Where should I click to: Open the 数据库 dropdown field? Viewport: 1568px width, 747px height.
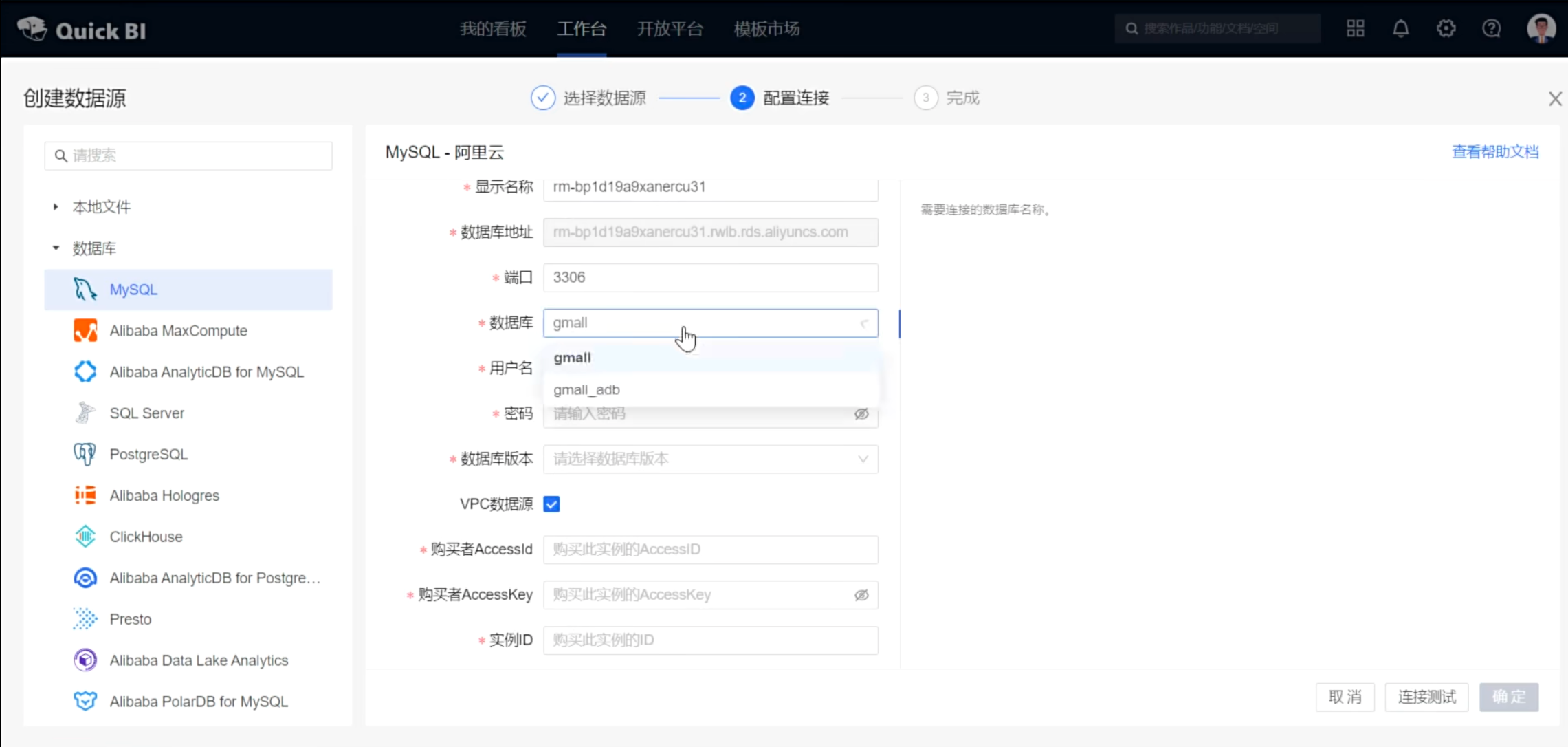tap(710, 323)
